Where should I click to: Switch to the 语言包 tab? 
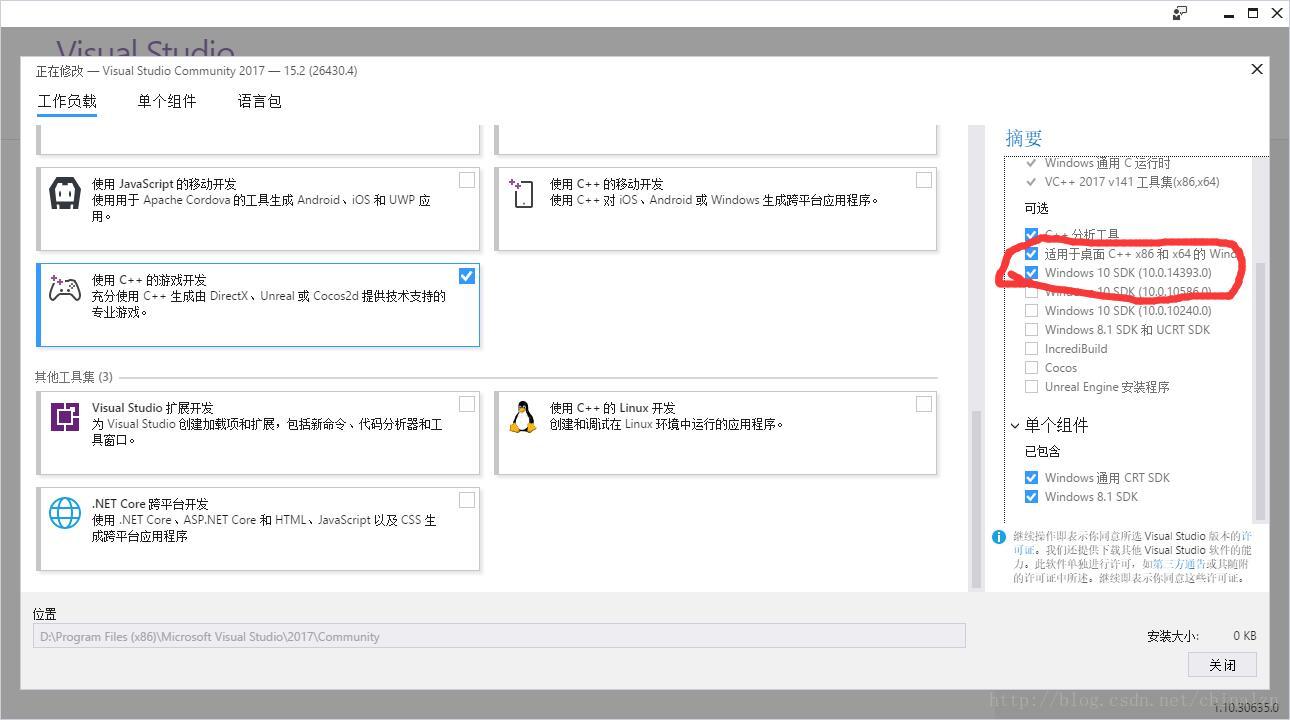coord(260,101)
